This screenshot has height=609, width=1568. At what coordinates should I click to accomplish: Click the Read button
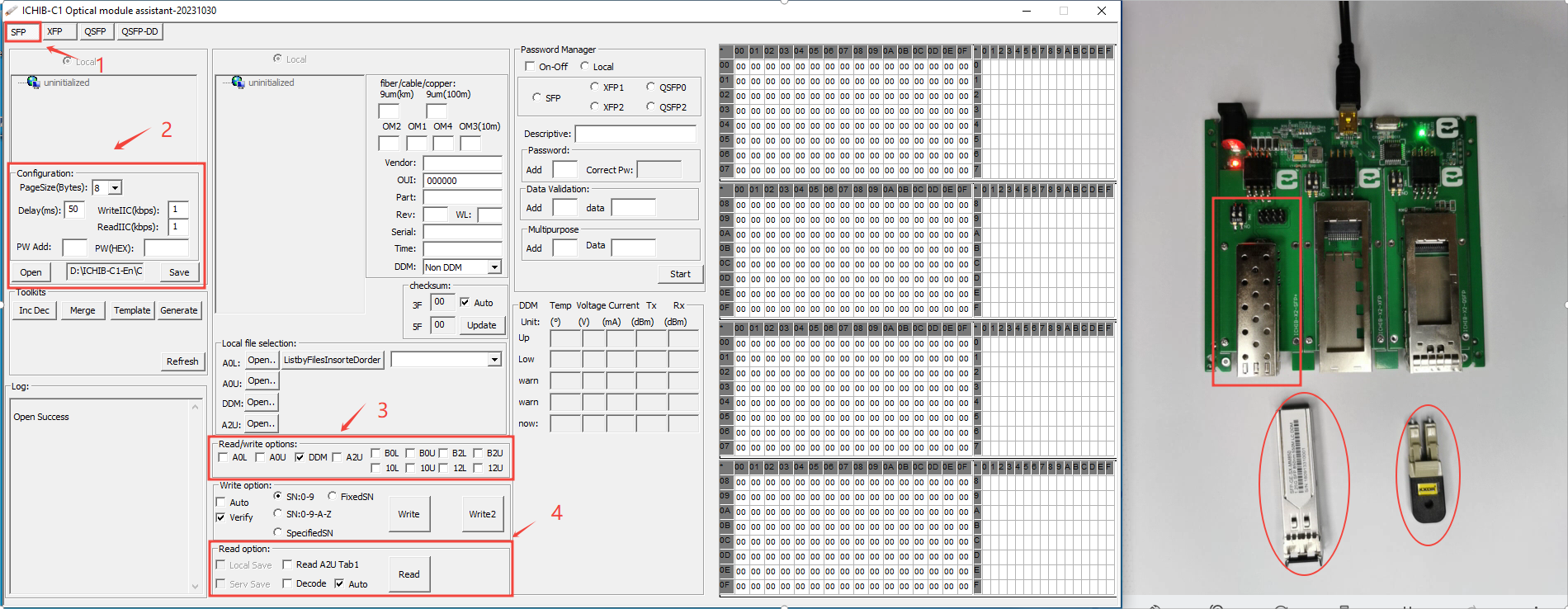tap(409, 574)
